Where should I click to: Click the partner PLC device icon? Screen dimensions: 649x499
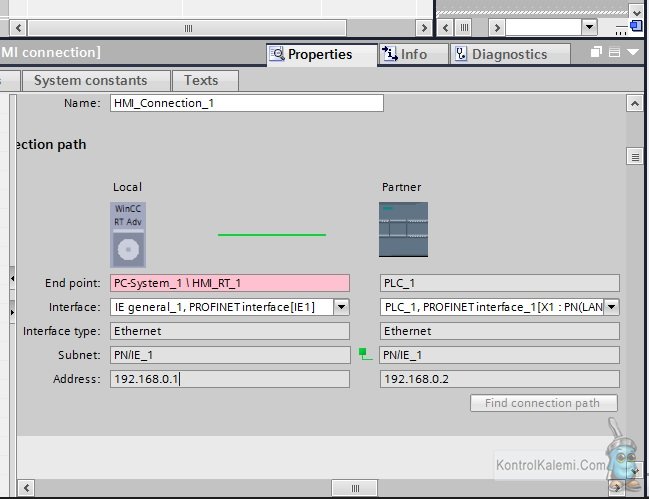(404, 230)
